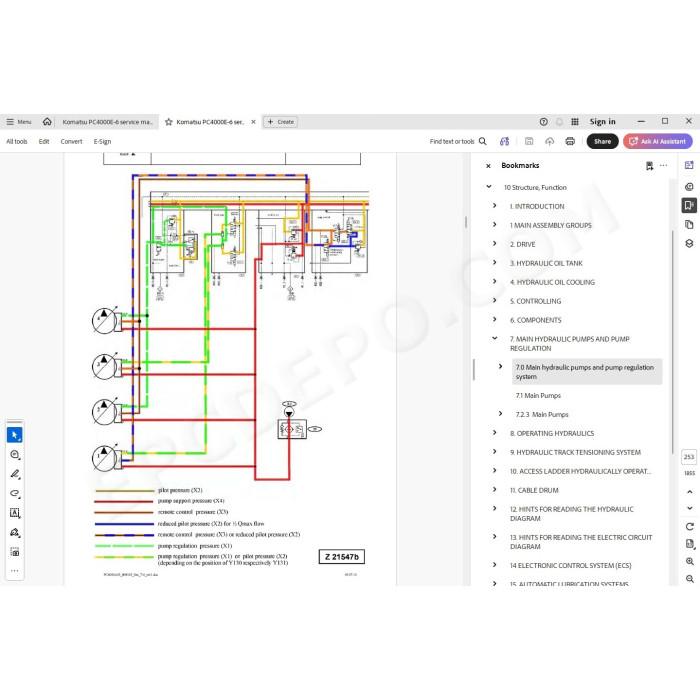700x700 pixels.
Task: Expand 7.0 Main hydraulic pumps bookmark arrow
Action: (x=500, y=367)
